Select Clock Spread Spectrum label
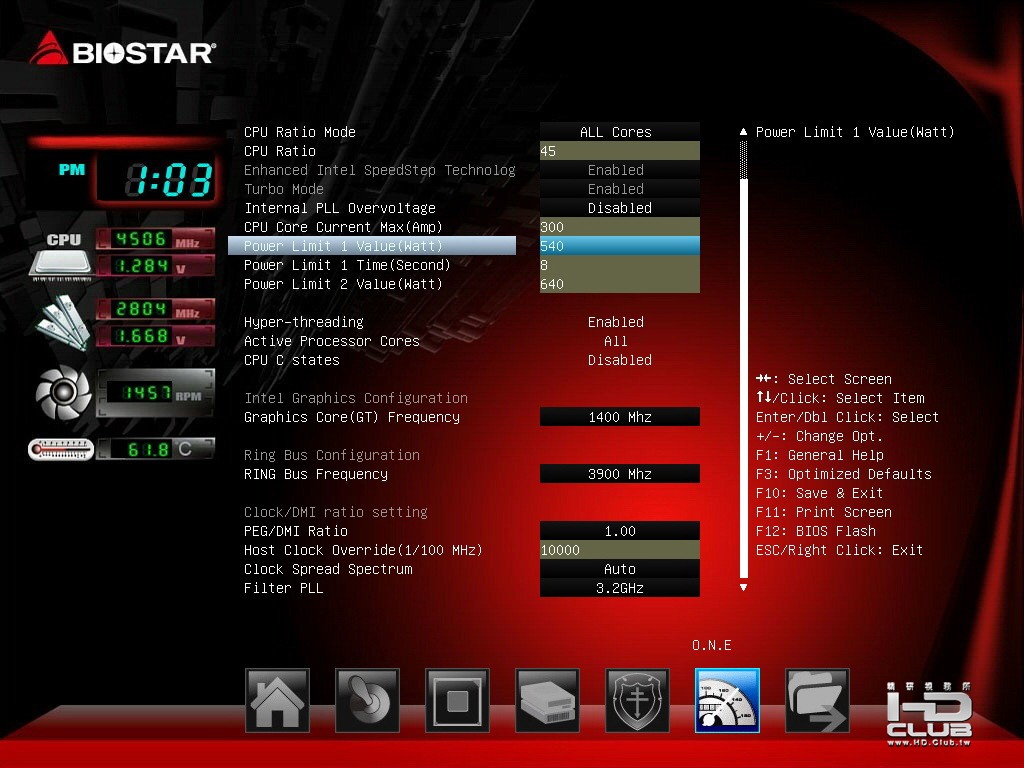This screenshot has width=1024, height=768. 328,569
